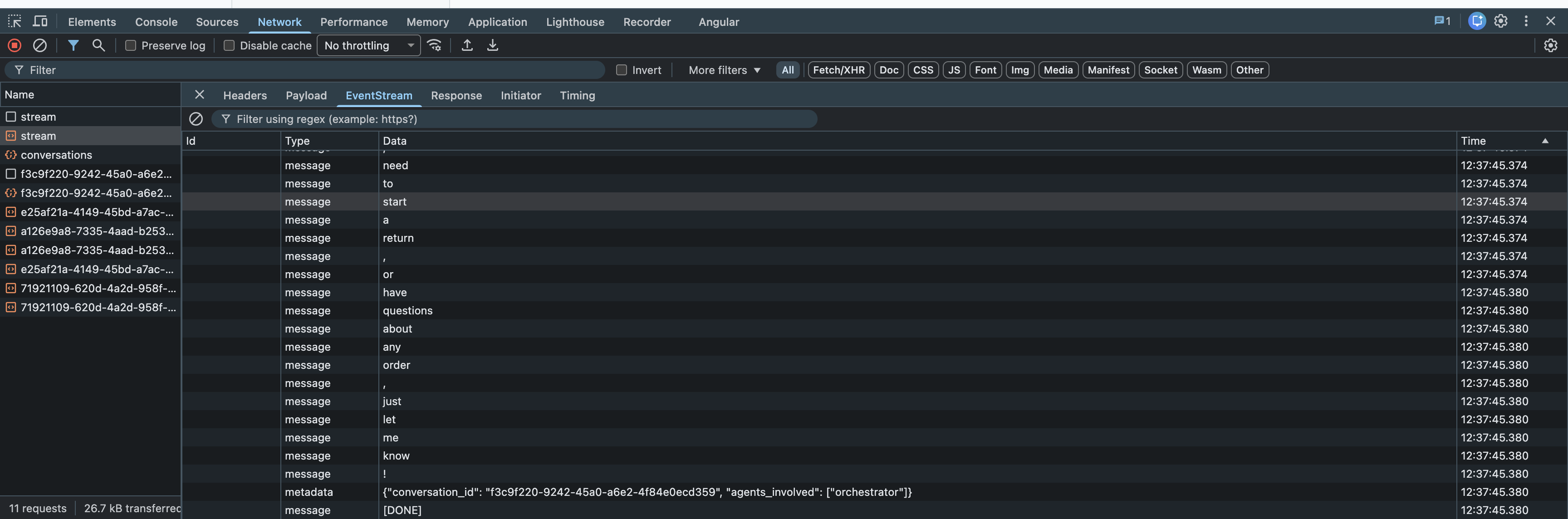The image size is (1568, 519).
Task: Toggle the device emulation toolbar
Action: (39, 21)
